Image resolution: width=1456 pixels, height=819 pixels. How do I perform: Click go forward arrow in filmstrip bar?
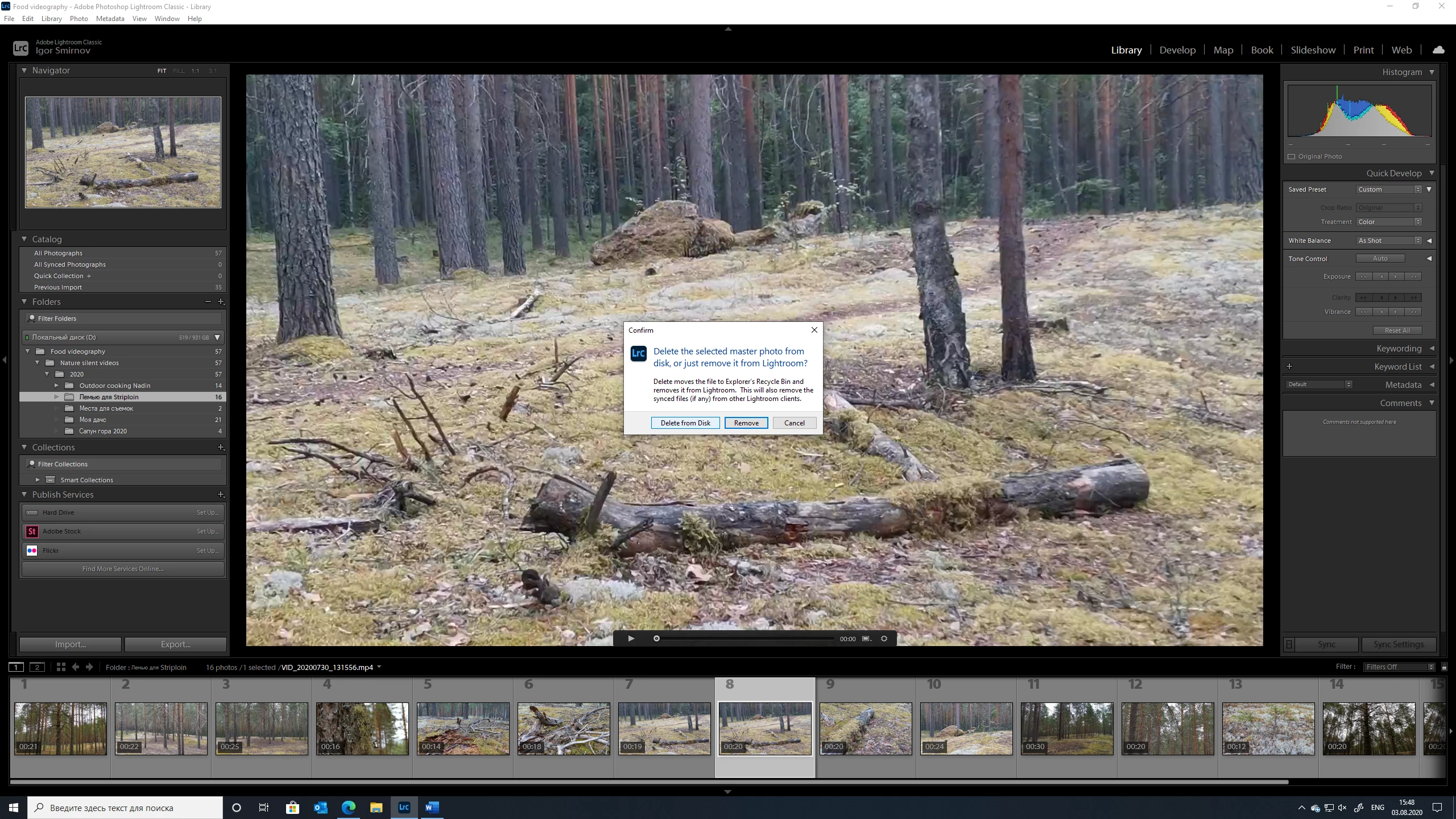(x=89, y=667)
